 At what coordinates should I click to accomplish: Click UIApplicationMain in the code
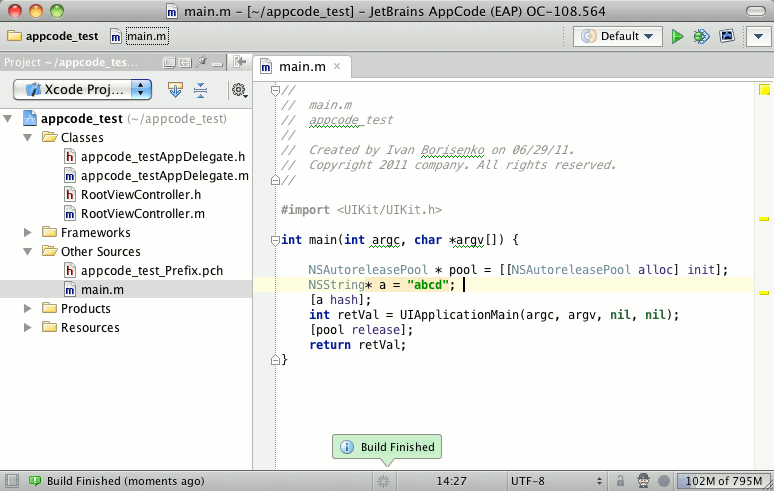pos(459,315)
